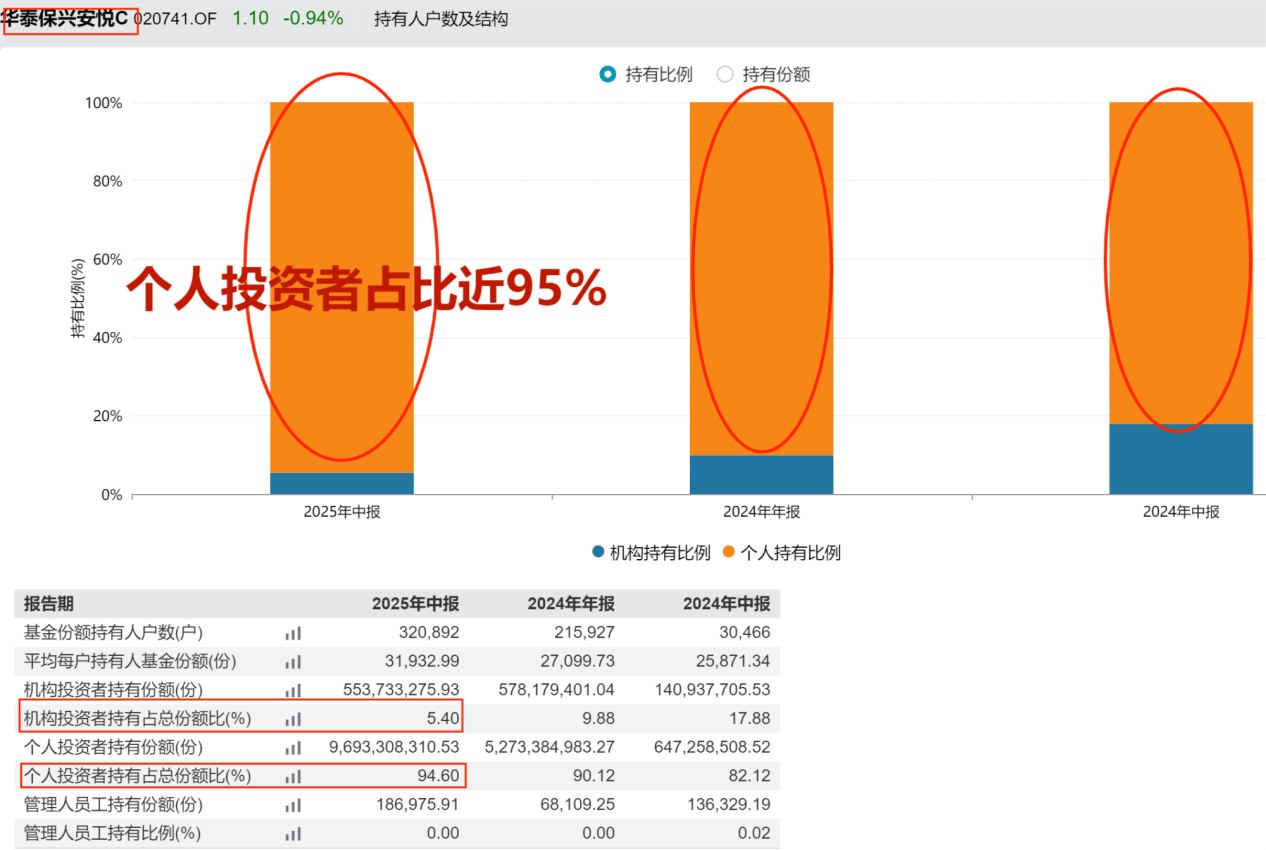
Task: Toggle 机构持有比例 legend series
Action: [x=651, y=552]
